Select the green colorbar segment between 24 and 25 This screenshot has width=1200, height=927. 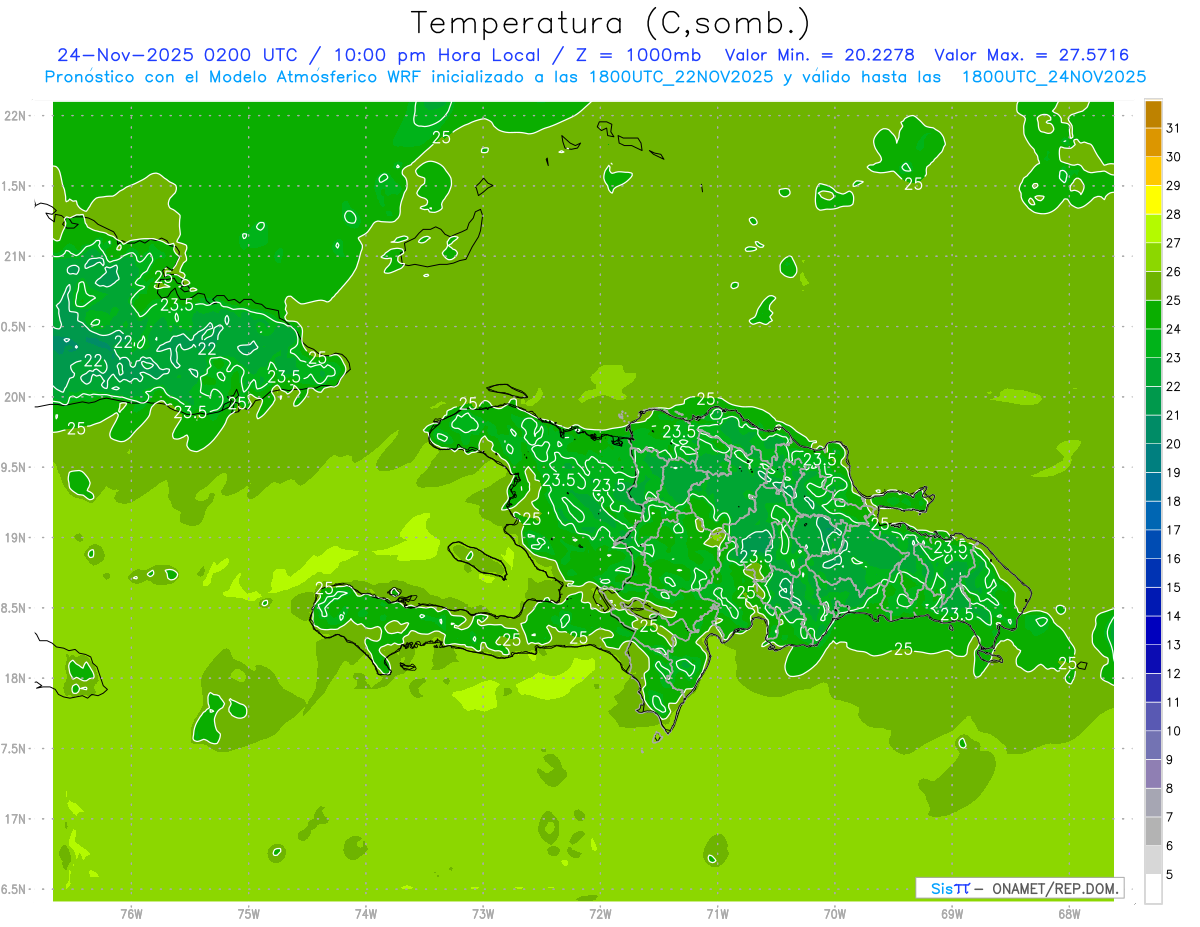click(x=1153, y=315)
